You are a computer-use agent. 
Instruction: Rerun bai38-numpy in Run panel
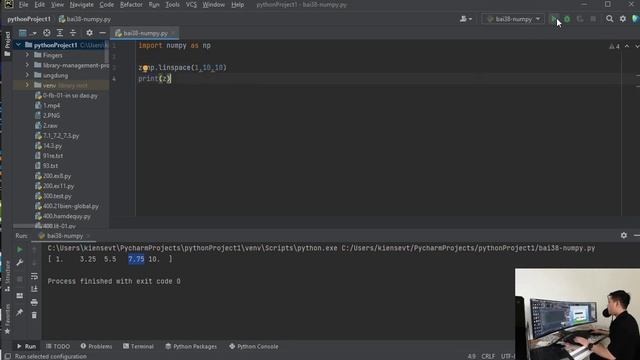[x=20, y=249]
